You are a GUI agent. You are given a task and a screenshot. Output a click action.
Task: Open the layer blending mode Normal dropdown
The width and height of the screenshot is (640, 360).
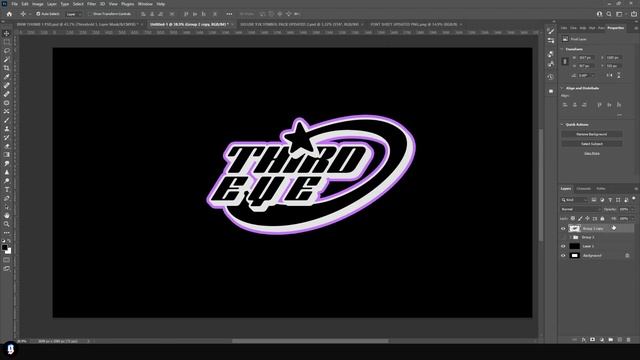click(x=580, y=209)
